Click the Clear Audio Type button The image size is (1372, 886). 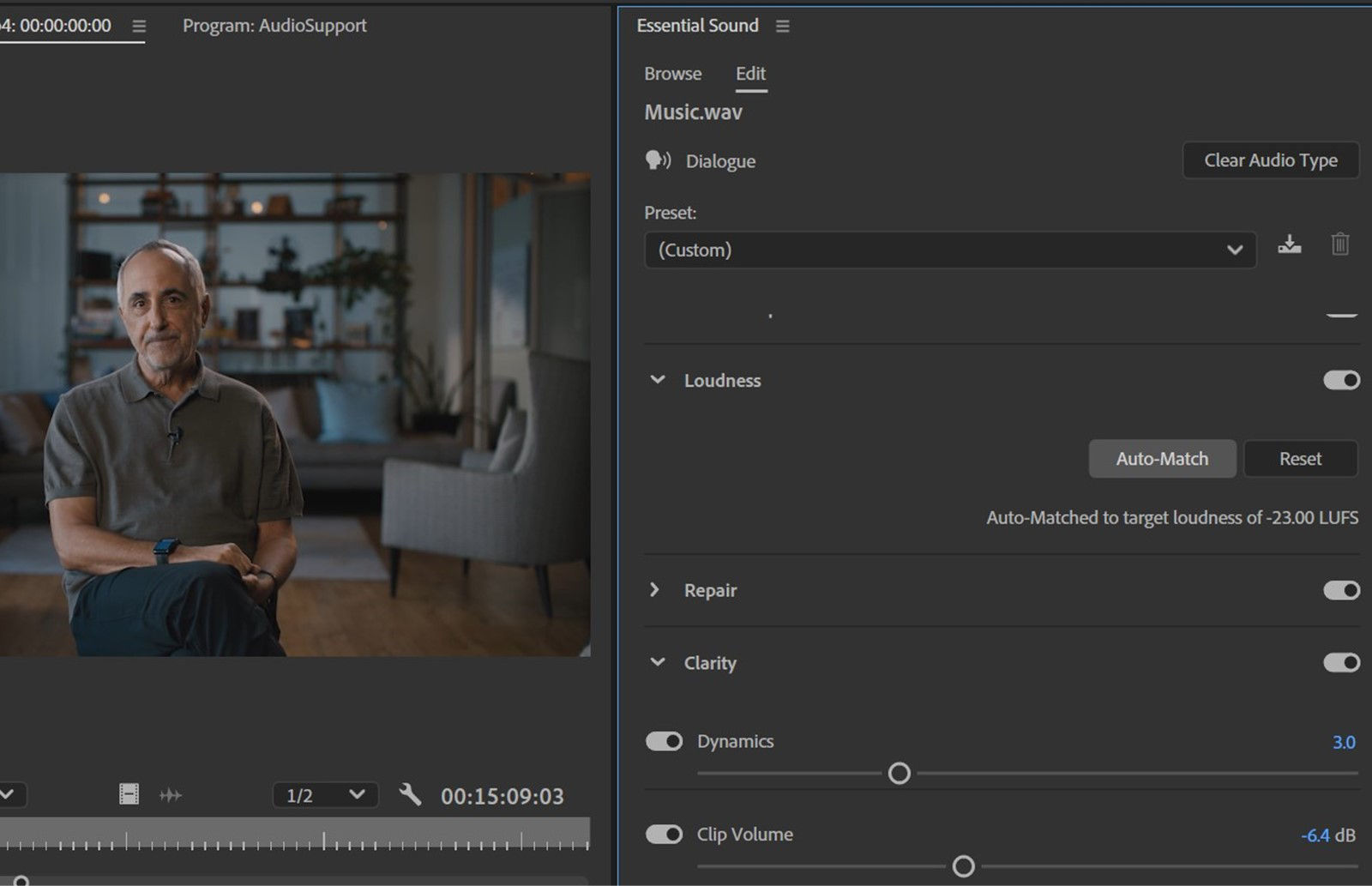[1271, 160]
